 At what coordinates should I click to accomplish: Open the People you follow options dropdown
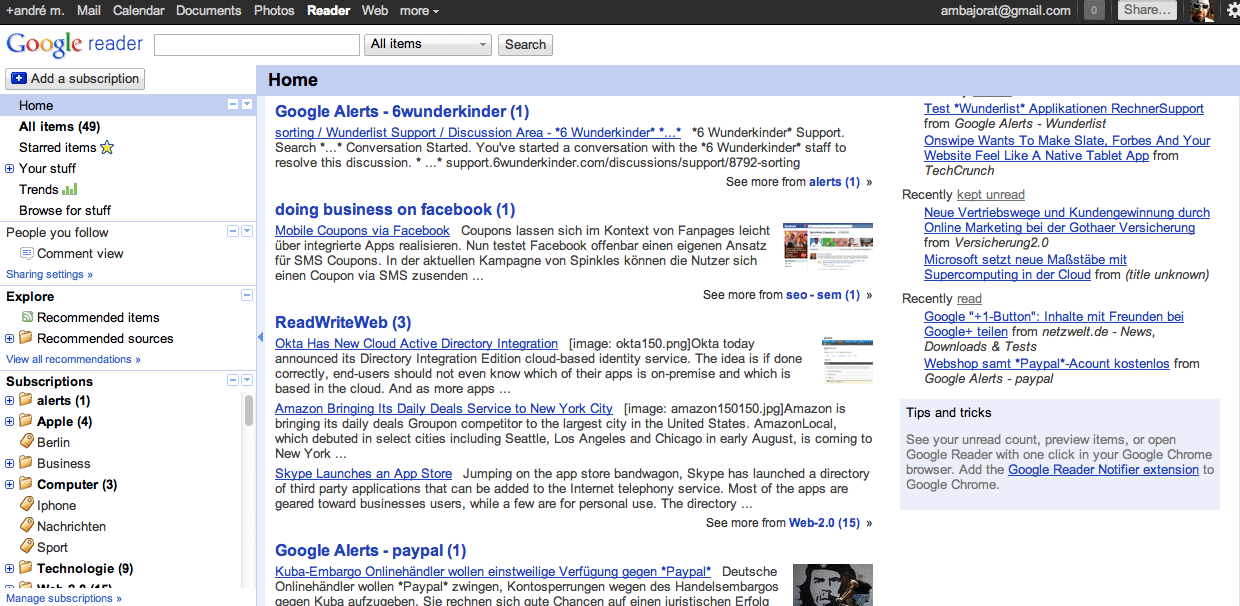click(x=246, y=231)
